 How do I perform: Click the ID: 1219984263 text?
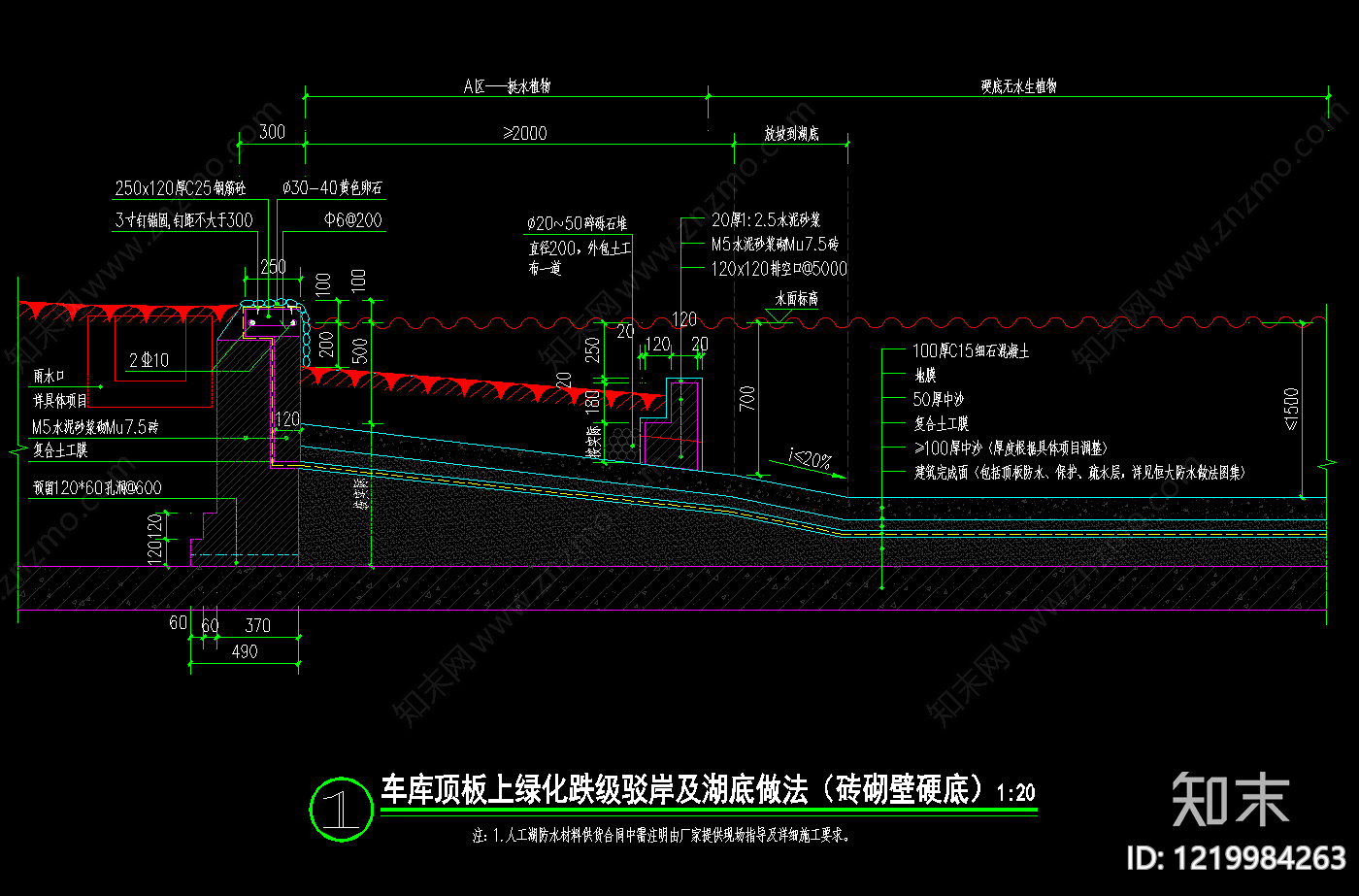click(1236, 858)
